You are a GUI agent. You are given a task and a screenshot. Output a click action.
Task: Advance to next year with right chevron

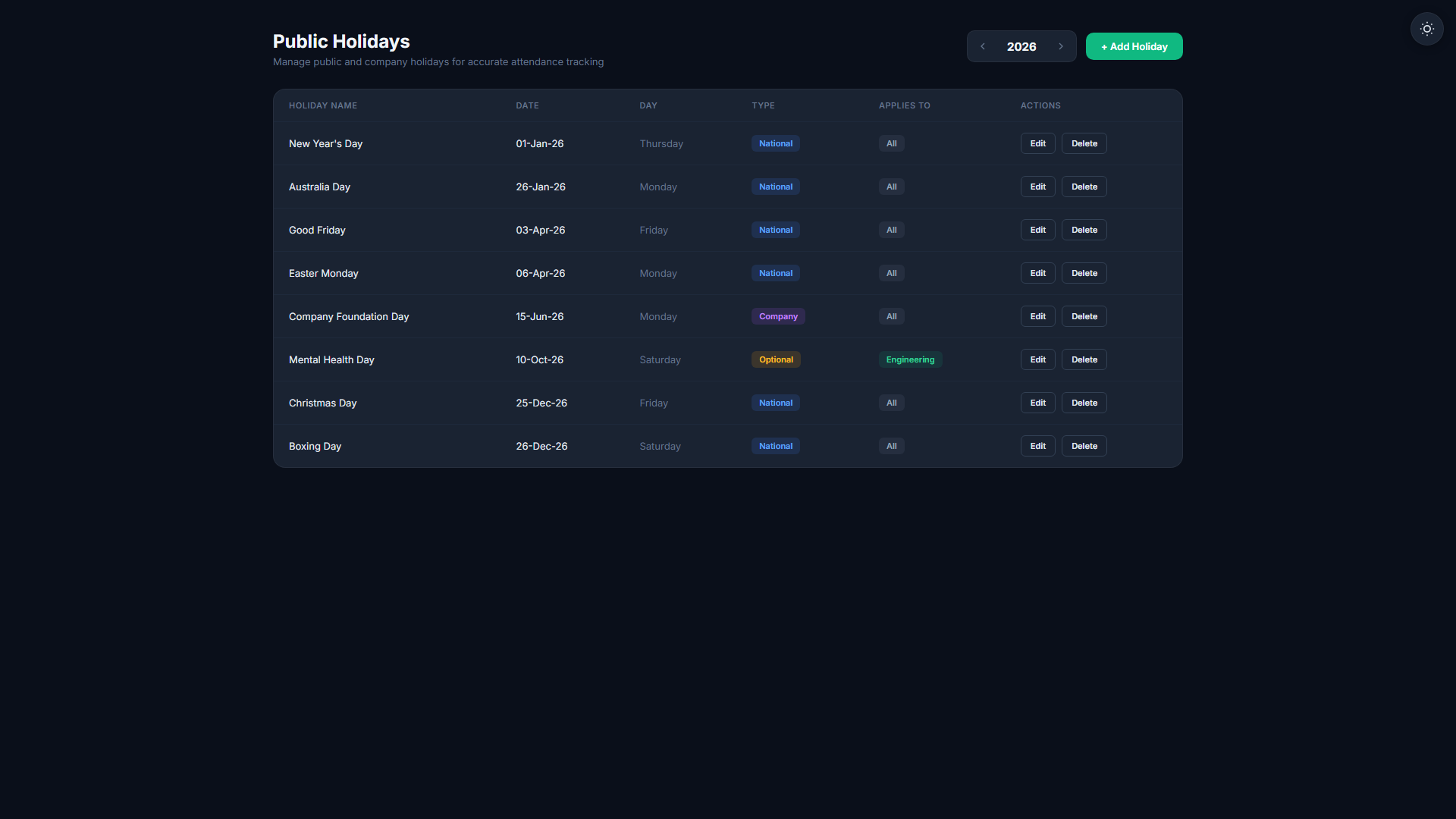(x=1061, y=46)
